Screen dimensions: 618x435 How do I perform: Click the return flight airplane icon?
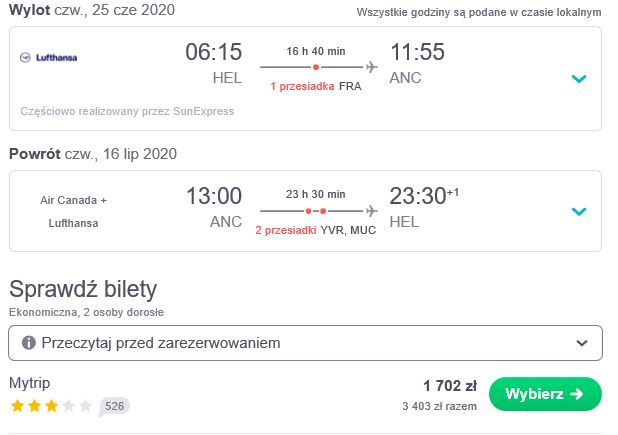pyautogui.click(x=372, y=211)
